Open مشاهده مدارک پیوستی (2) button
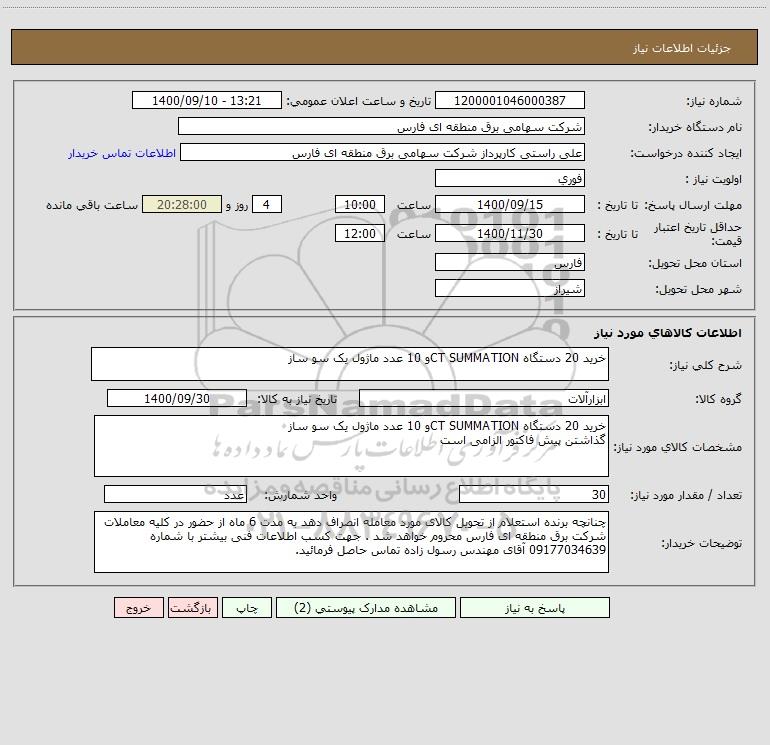Image resolution: width=770 pixels, height=745 pixels. point(366,607)
